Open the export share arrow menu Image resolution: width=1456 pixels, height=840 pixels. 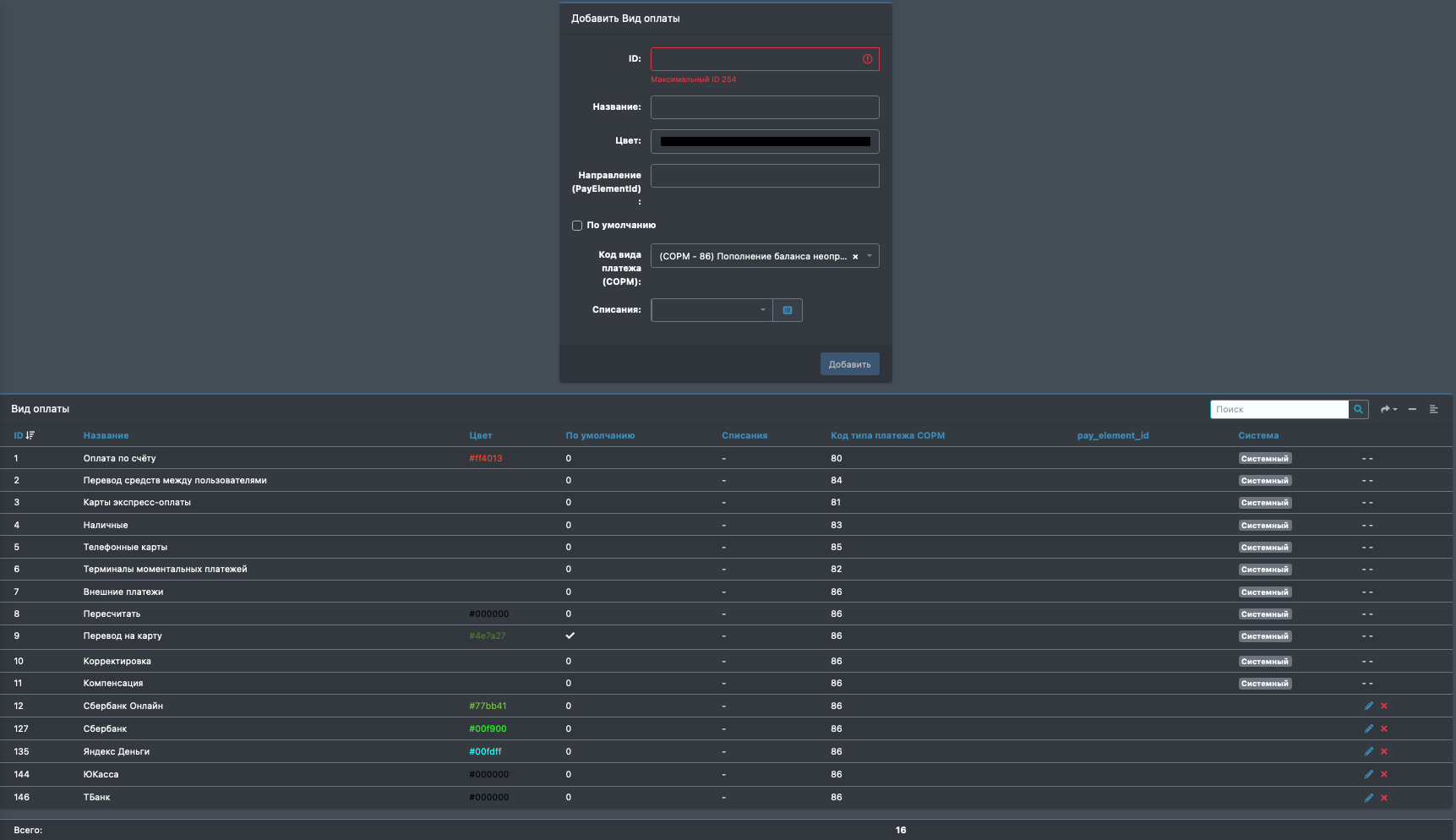click(x=1388, y=409)
